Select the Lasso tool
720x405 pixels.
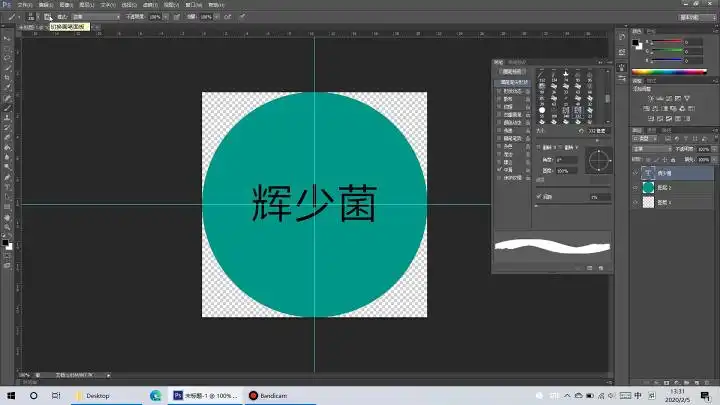click(x=7, y=56)
